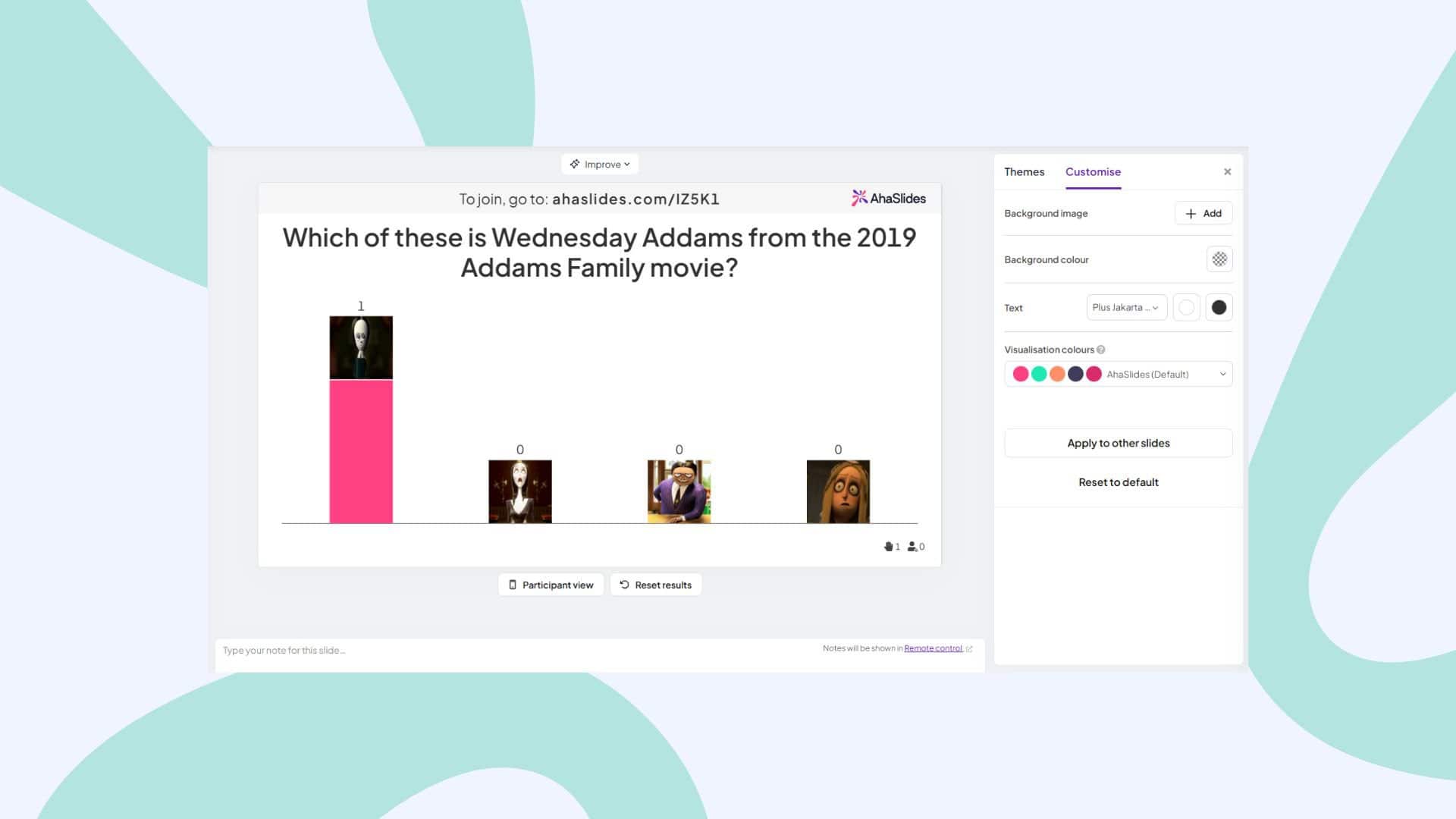
Task: Click the raised hand responses counter icon
Action: coord(888,546)
